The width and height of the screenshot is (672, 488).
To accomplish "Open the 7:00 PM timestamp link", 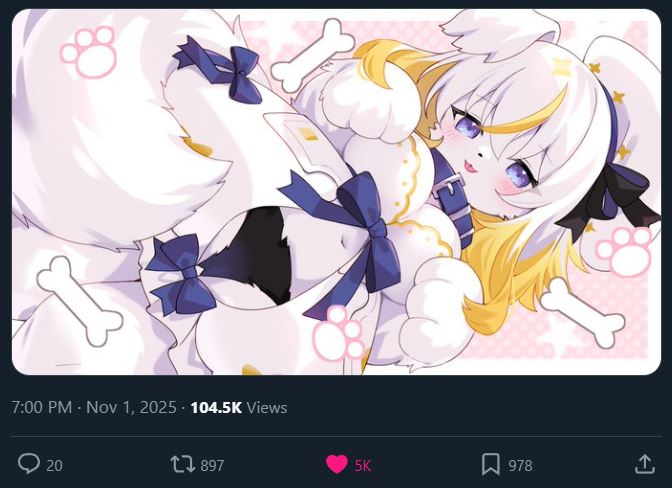I will [x=42, y=407].
